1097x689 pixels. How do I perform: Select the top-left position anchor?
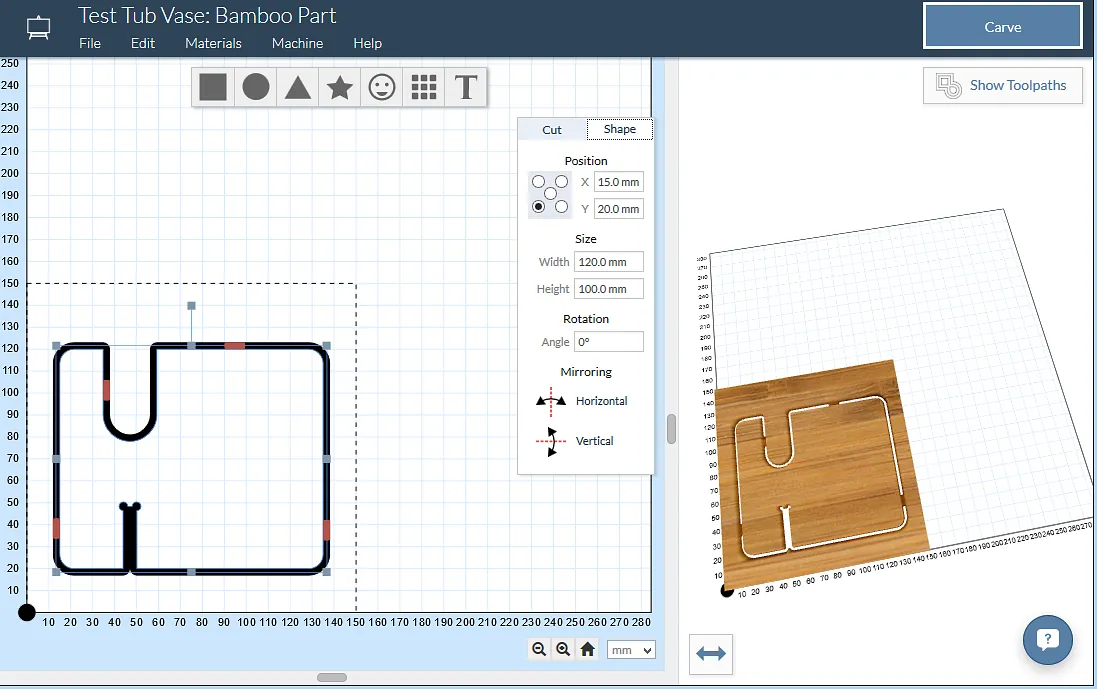(x=539, y=182)
